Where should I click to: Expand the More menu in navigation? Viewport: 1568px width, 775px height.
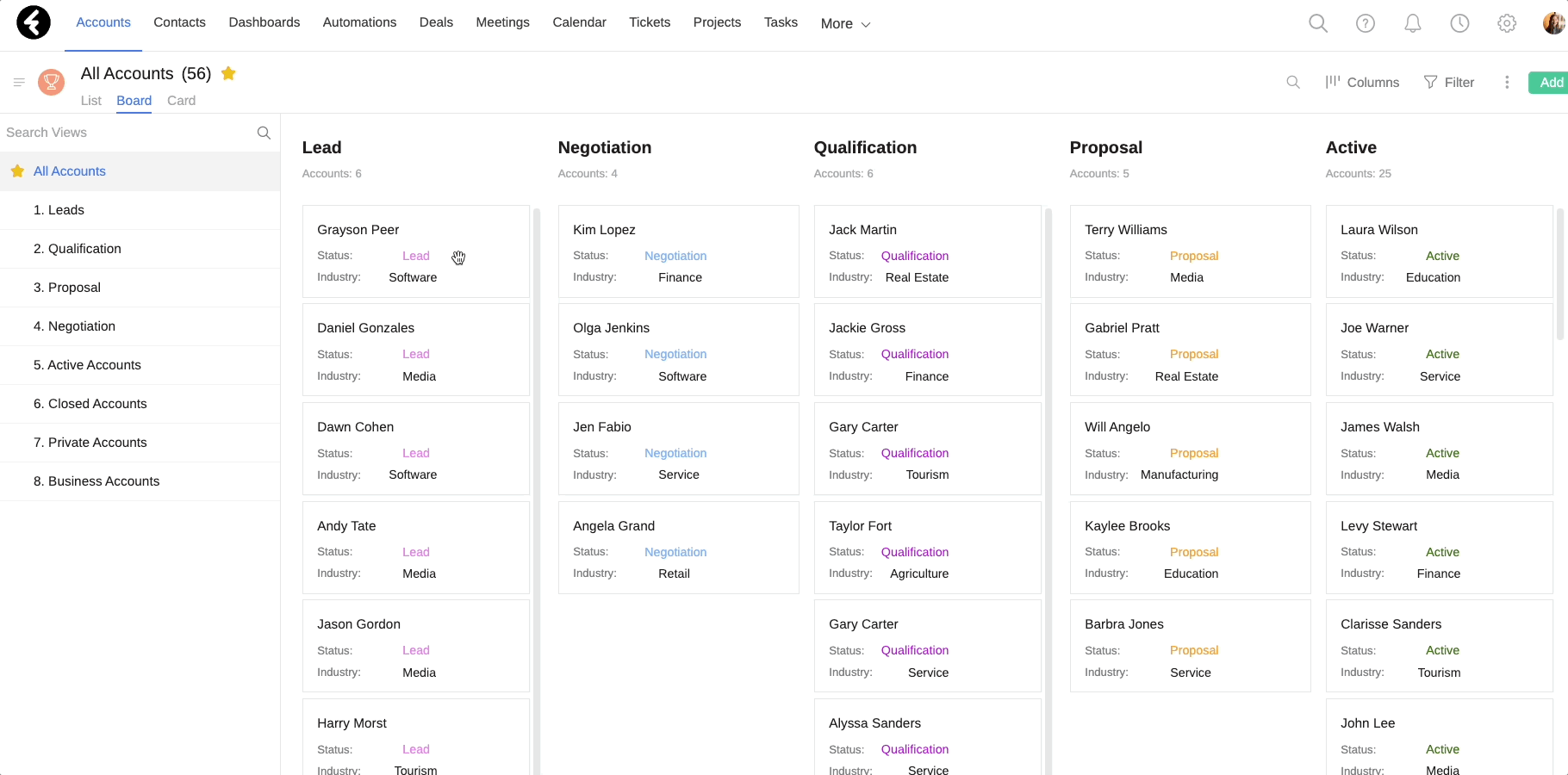[845, 23]
